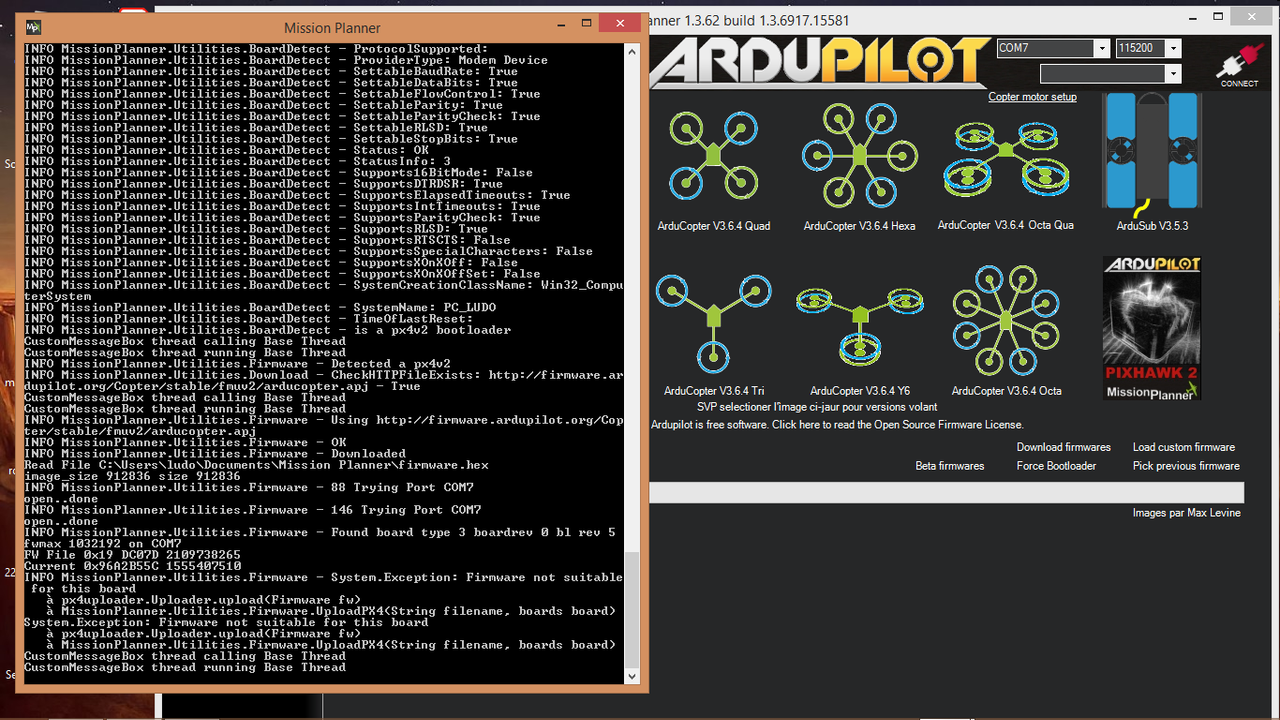Viewport: 1280px width, 720px height.
Task: Click Download firmwares
Action: tap(1063, 447)
